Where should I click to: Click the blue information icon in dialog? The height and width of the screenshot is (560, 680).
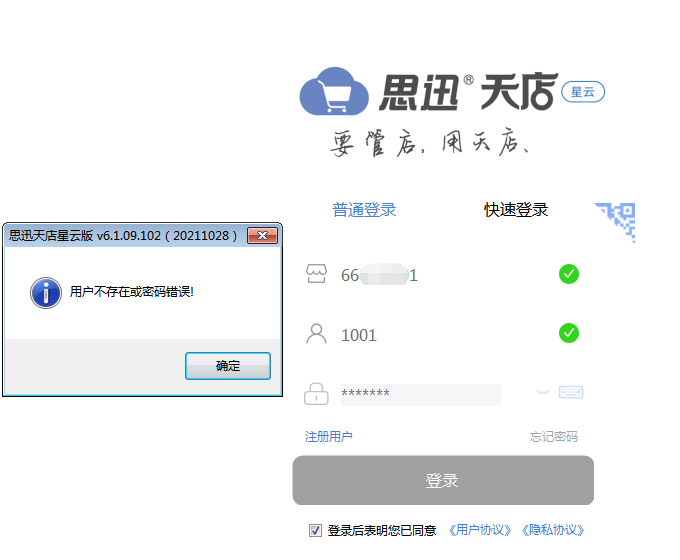46,293
